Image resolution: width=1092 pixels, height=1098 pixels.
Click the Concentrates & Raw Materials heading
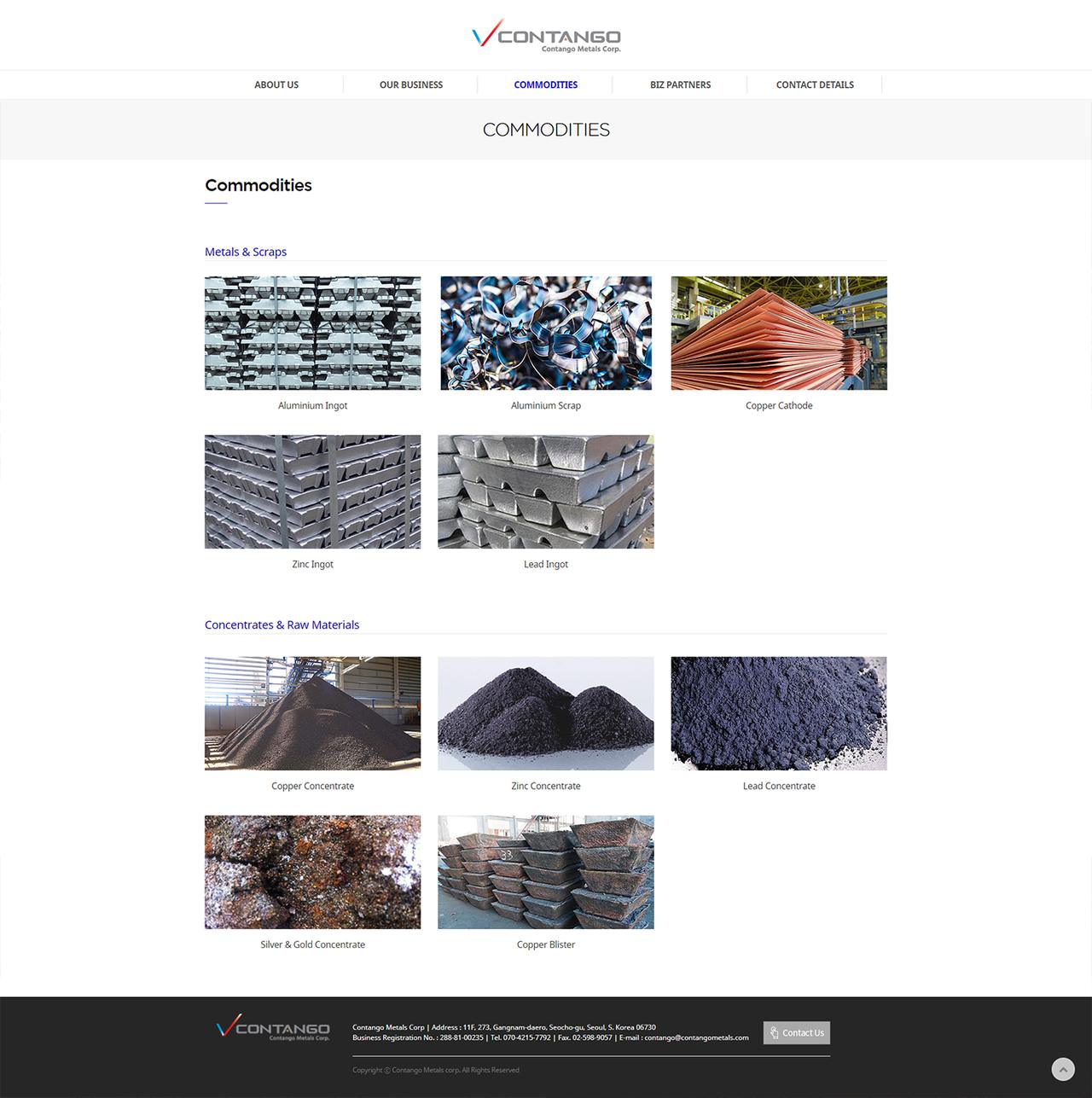(x=282, y=625)
